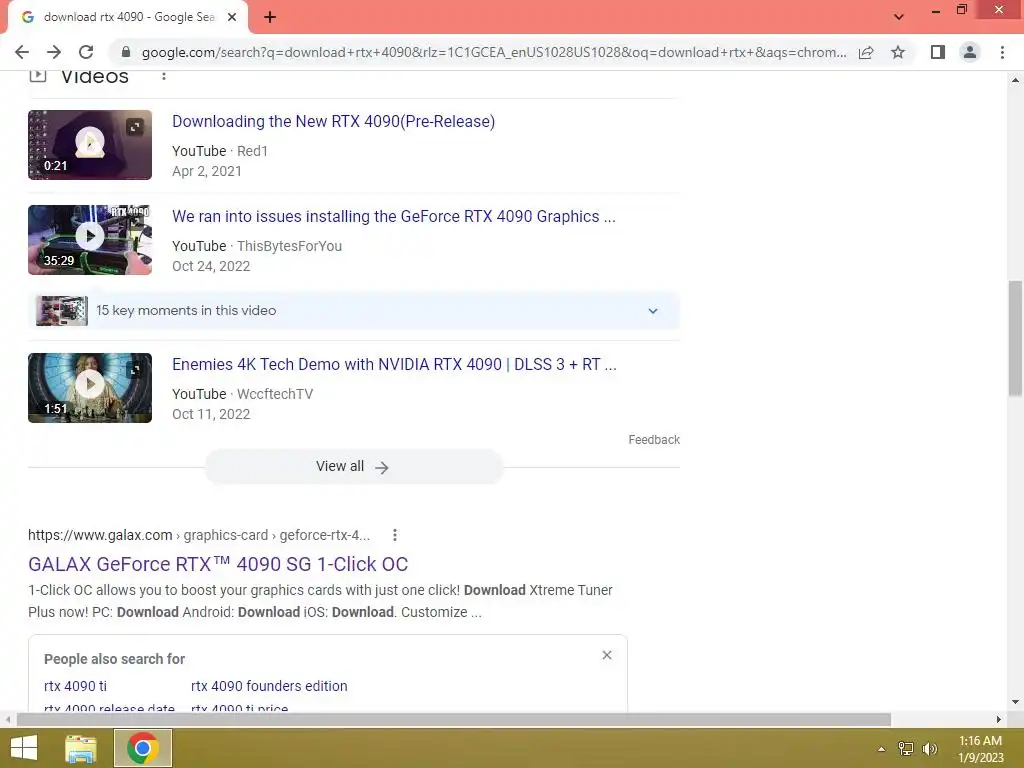
Task: Search for 'rtx 4090 founders edition' suggestion
Action: (x=269, y=686)
